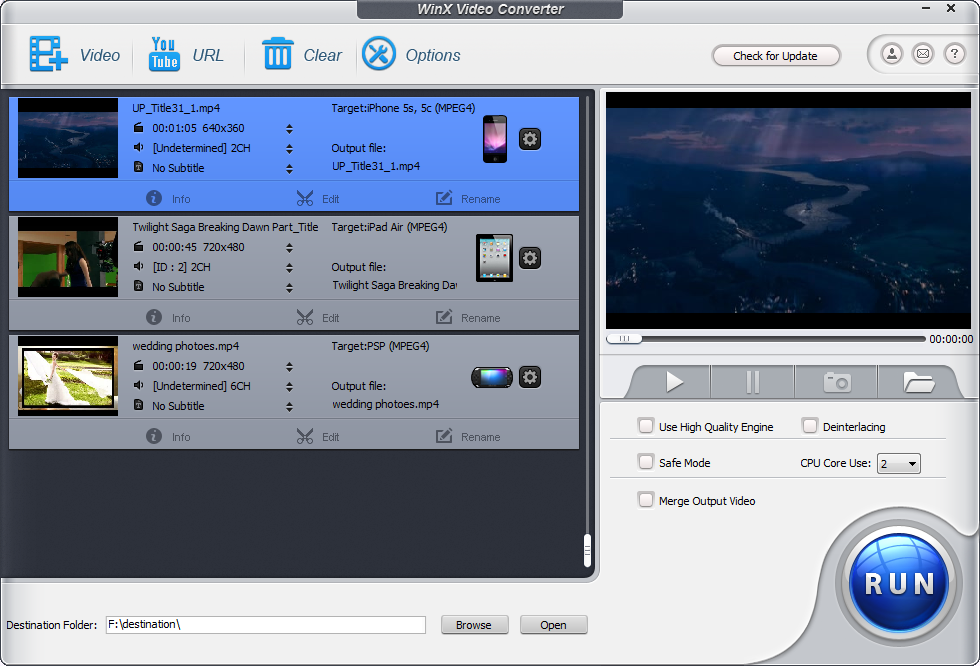Open settings gear for UP_Title31_1.mp4
980x666 pixels.
(530, 139)
